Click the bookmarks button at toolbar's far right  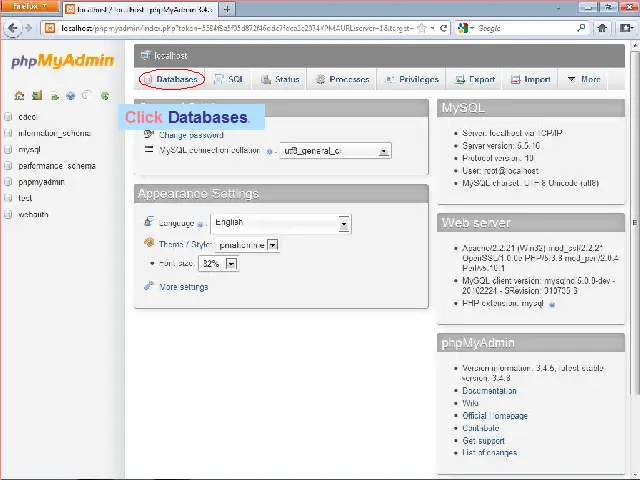(x=626, y=28)
